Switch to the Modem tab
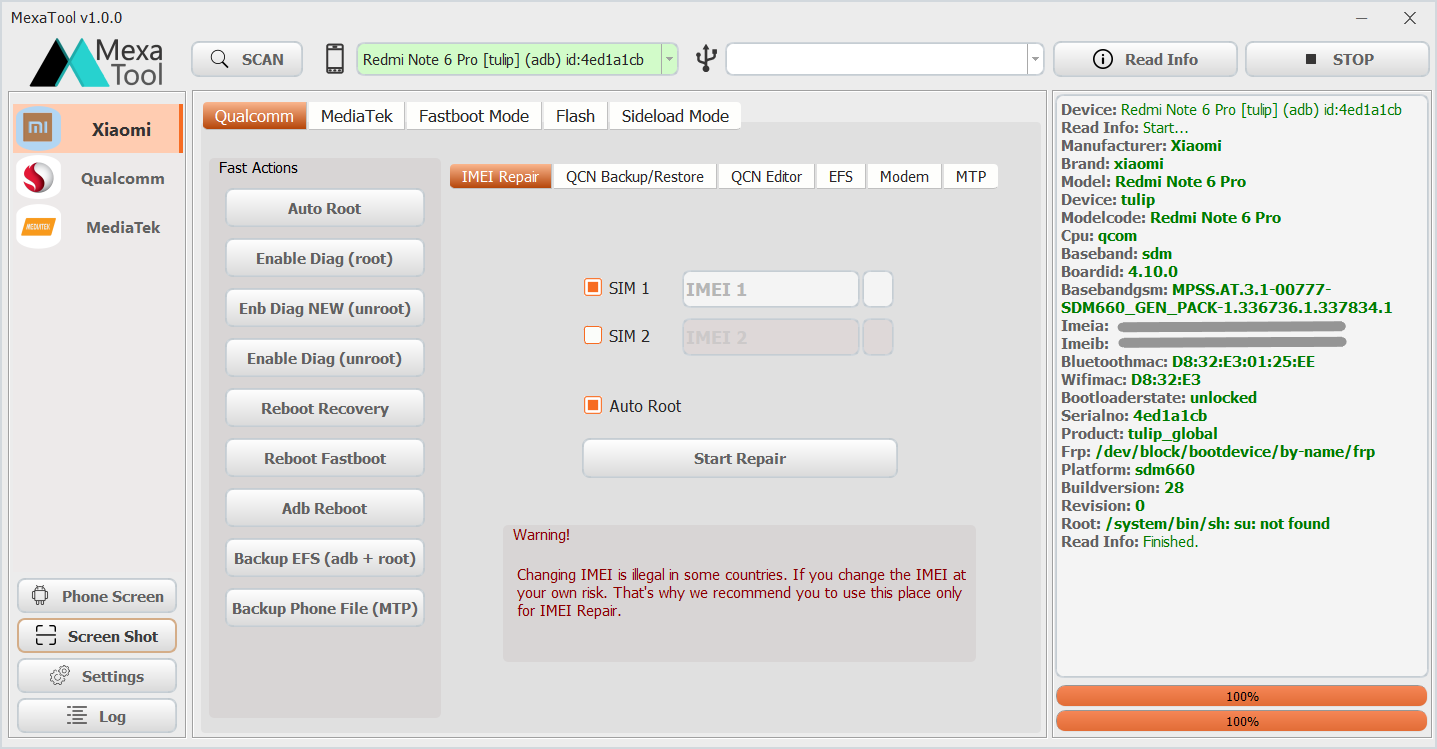 (x=904, y=177)
